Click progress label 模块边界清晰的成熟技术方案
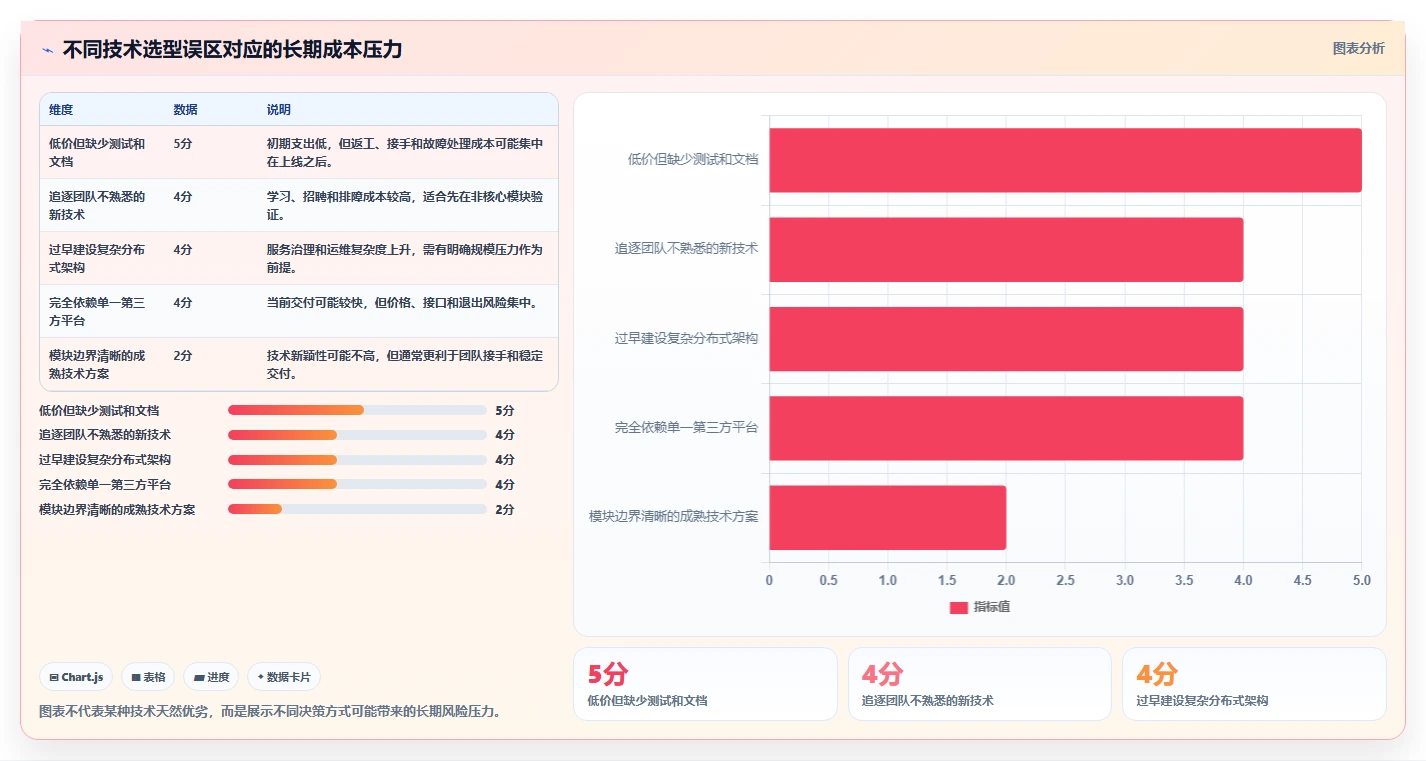The image size is (1426, 761). click(x=117, y=509)
